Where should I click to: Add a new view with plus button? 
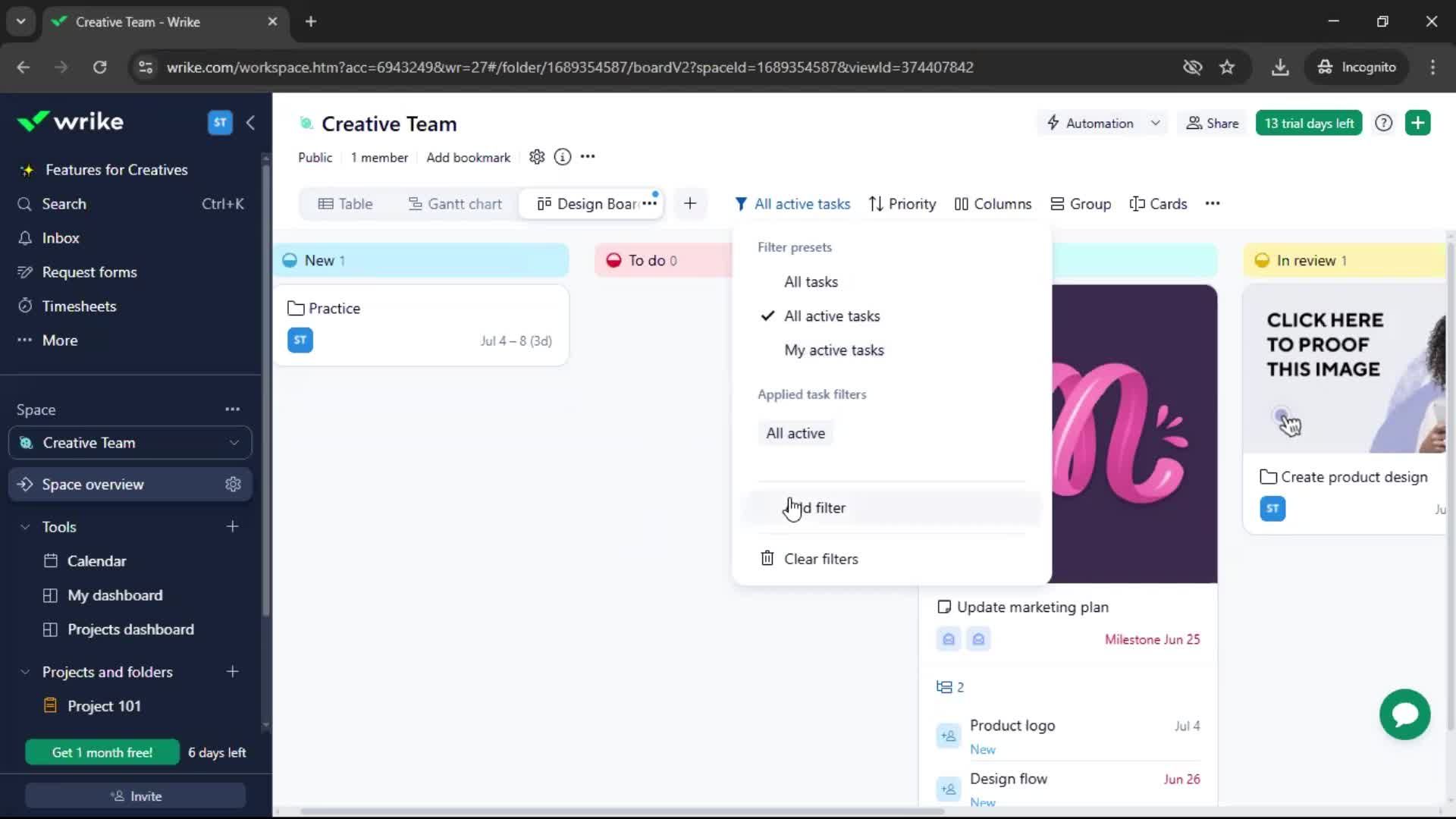(x=690, y=203)
